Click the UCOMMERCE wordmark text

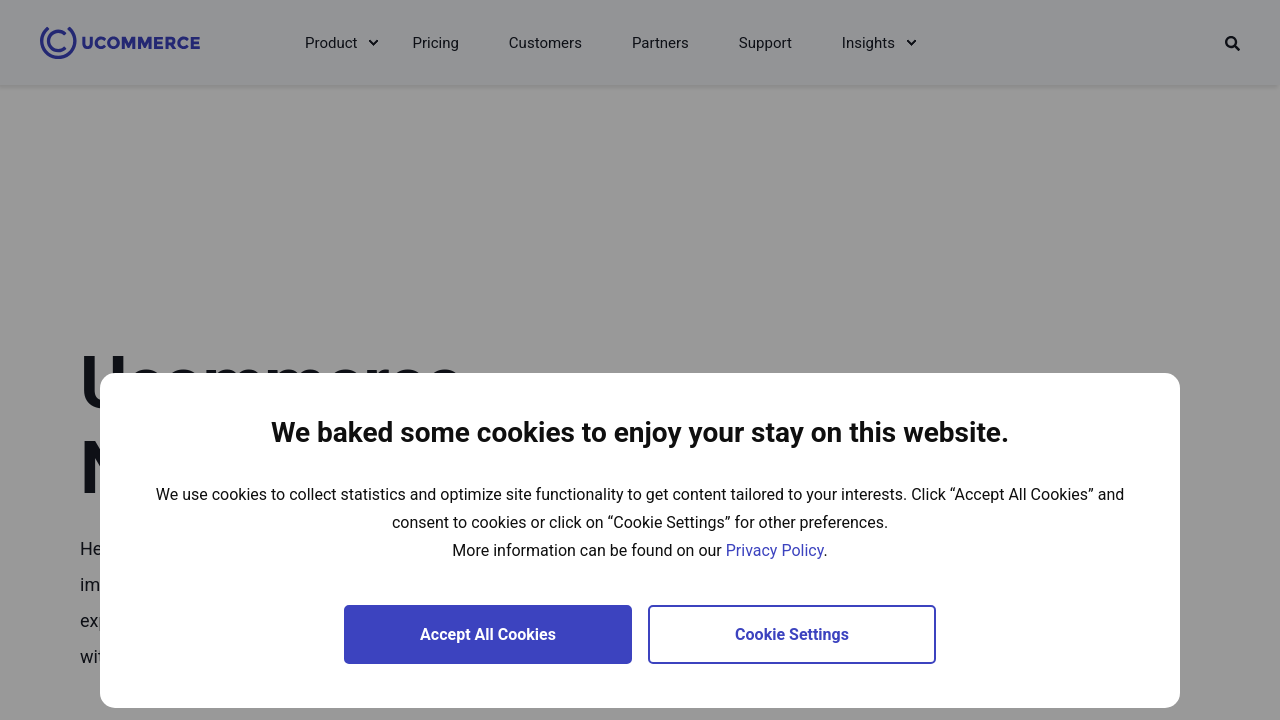[141, 43]
